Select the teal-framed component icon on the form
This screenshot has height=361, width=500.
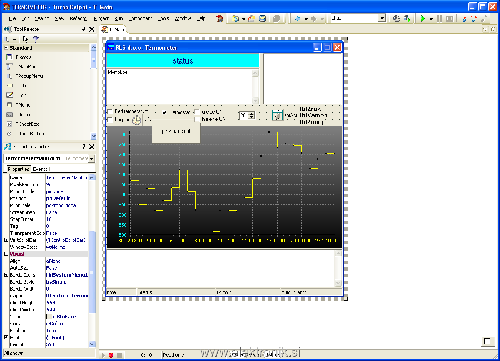(x=277, y=116)
